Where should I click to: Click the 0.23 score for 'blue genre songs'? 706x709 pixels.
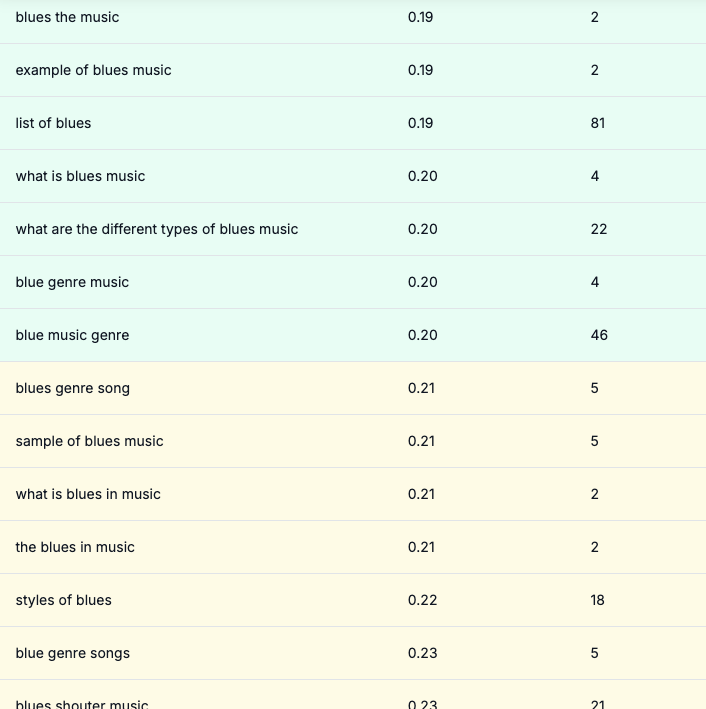(x=422, y=653)
